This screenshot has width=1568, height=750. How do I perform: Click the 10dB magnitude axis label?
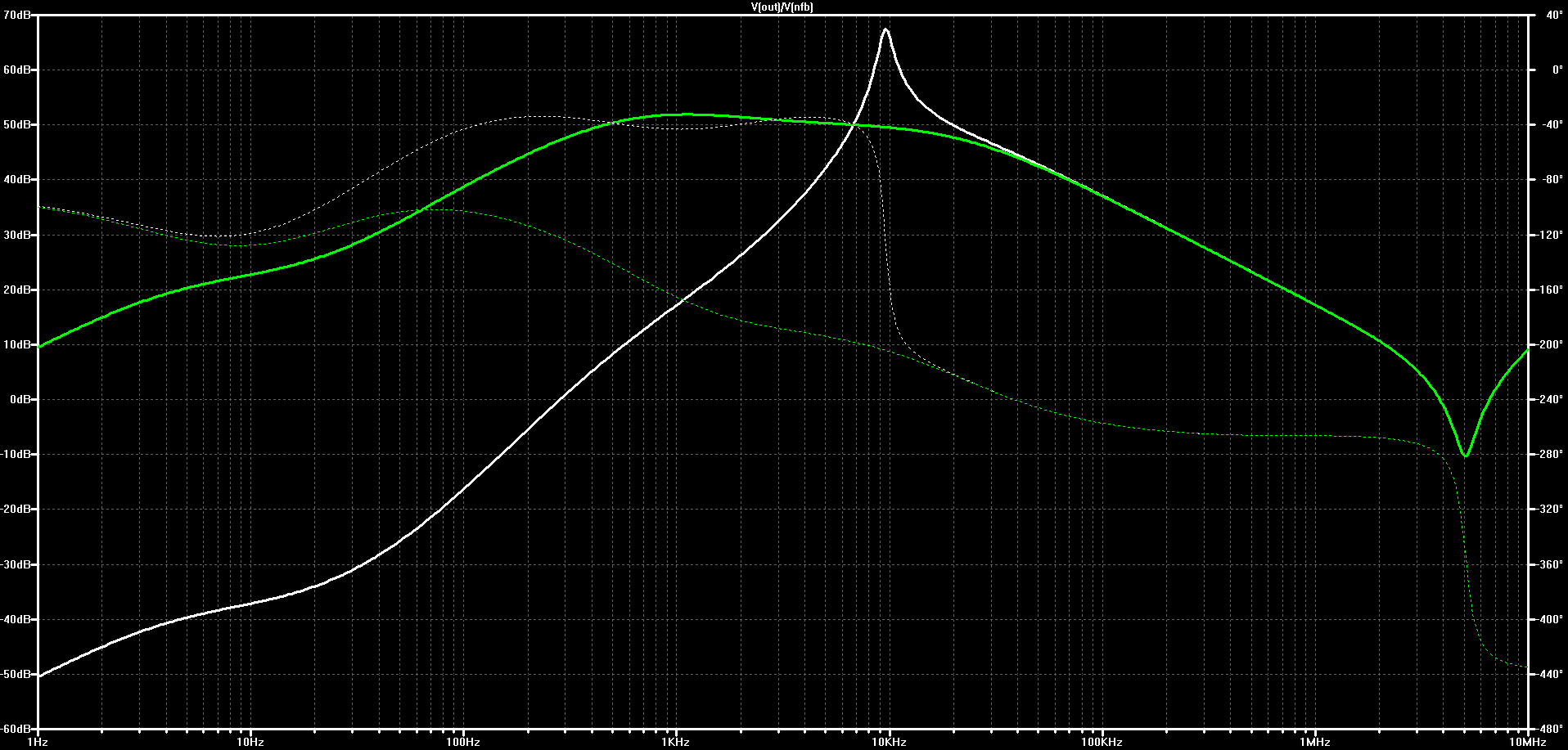tap(16, 344)
